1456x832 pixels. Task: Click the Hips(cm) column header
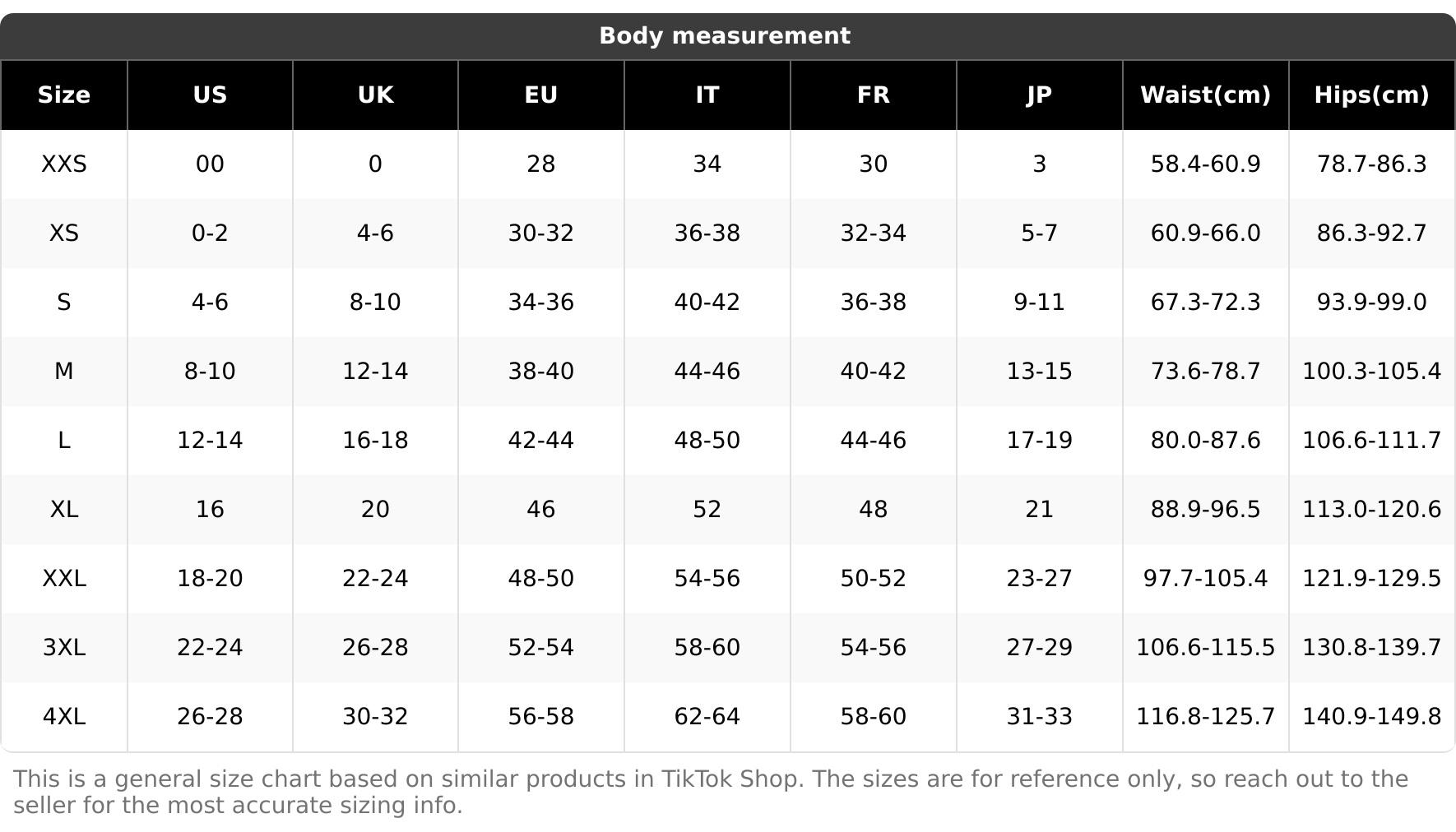[1371, 95]
